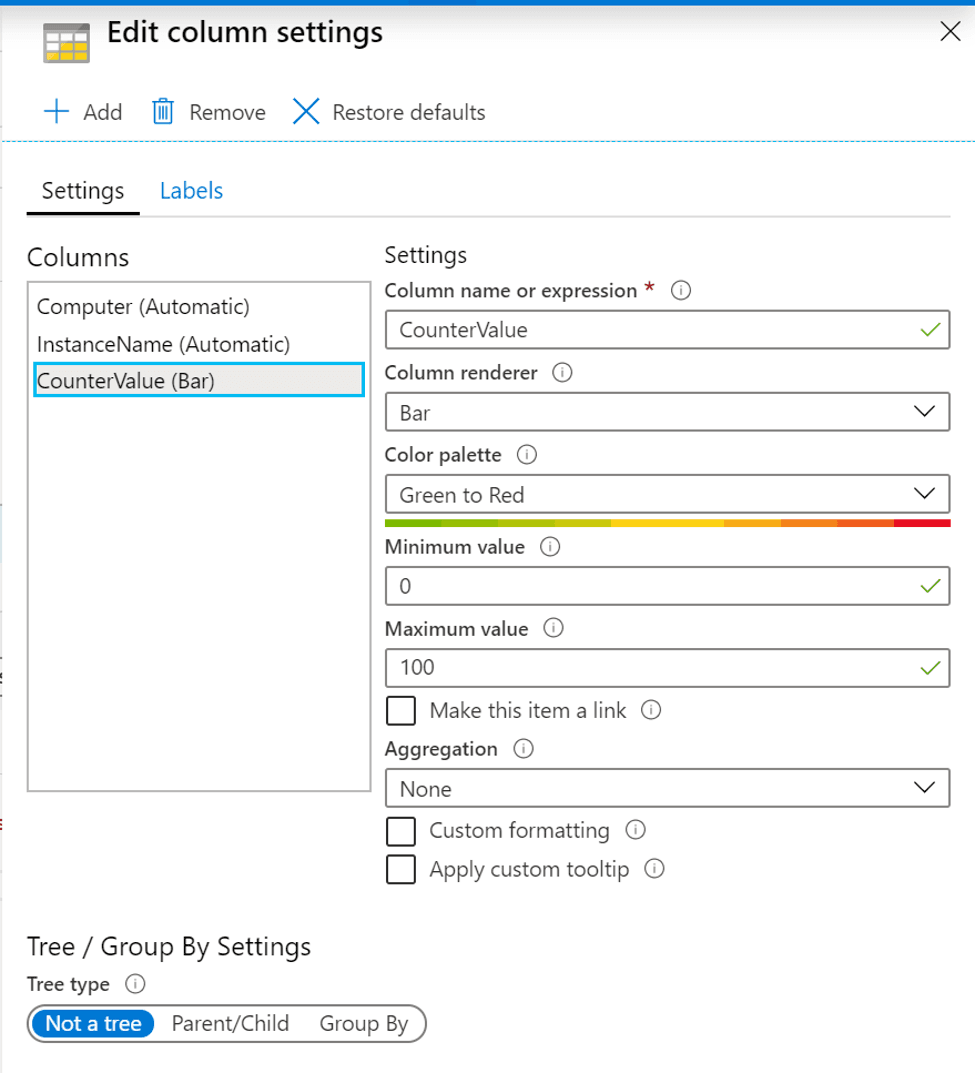Click info icon next to Color palette
The height and width of the screenshot is (1073, 975).
click(527, 455)
